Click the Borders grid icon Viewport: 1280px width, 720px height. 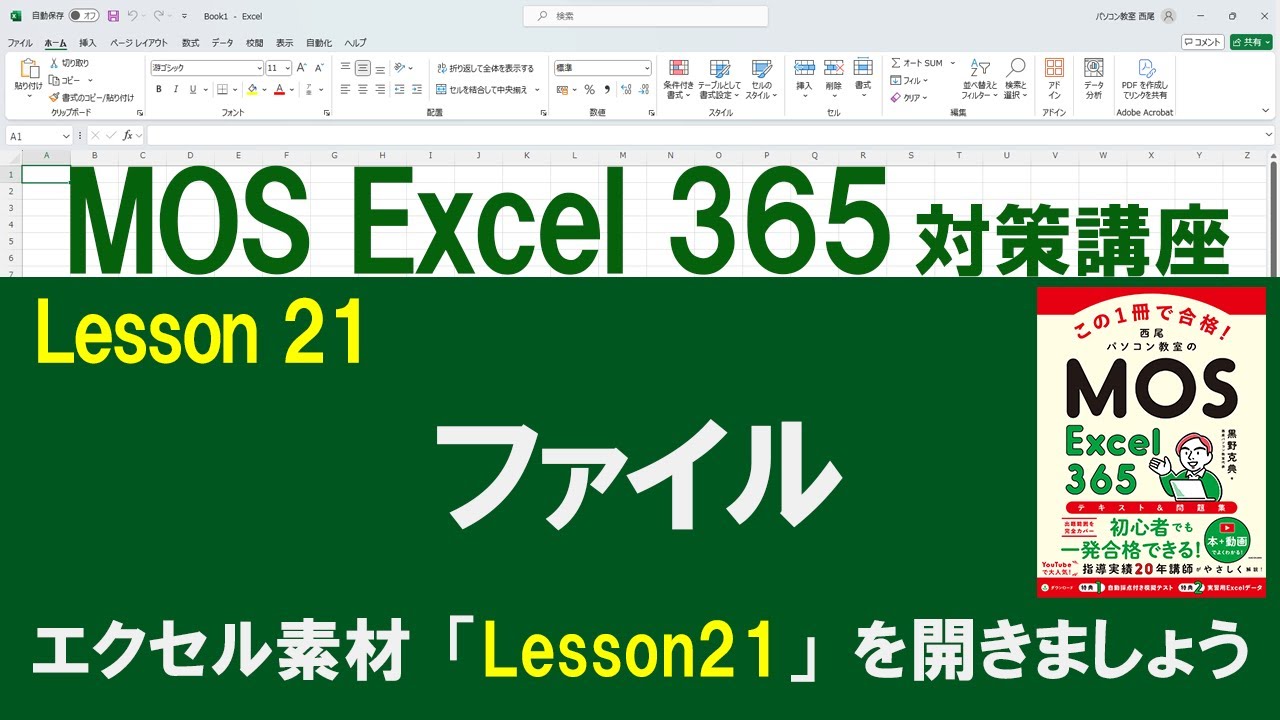click(222, 89)
